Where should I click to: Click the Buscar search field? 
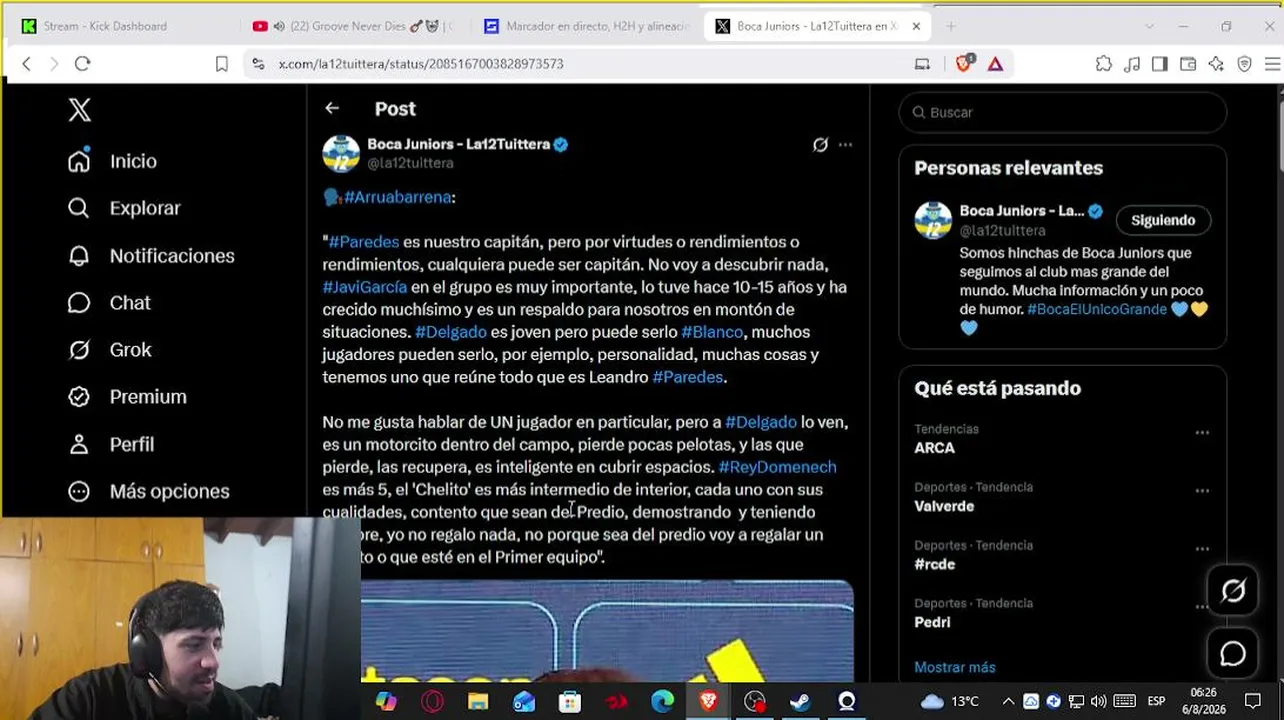(1062, 112)
